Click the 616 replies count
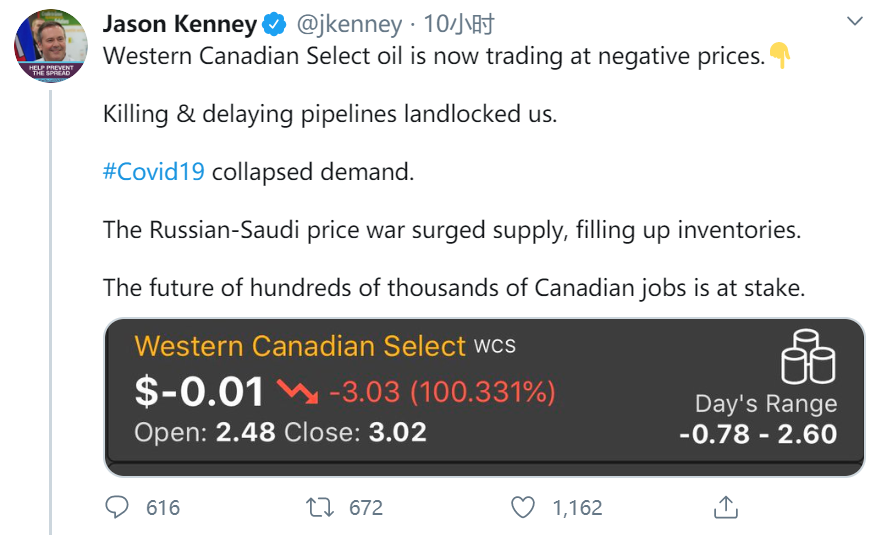This screenshot has height=535, width=873. point(163,508)
